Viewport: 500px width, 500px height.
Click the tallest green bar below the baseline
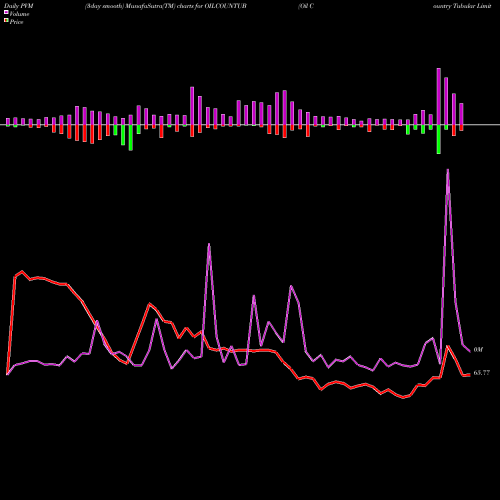coord(439,139)
